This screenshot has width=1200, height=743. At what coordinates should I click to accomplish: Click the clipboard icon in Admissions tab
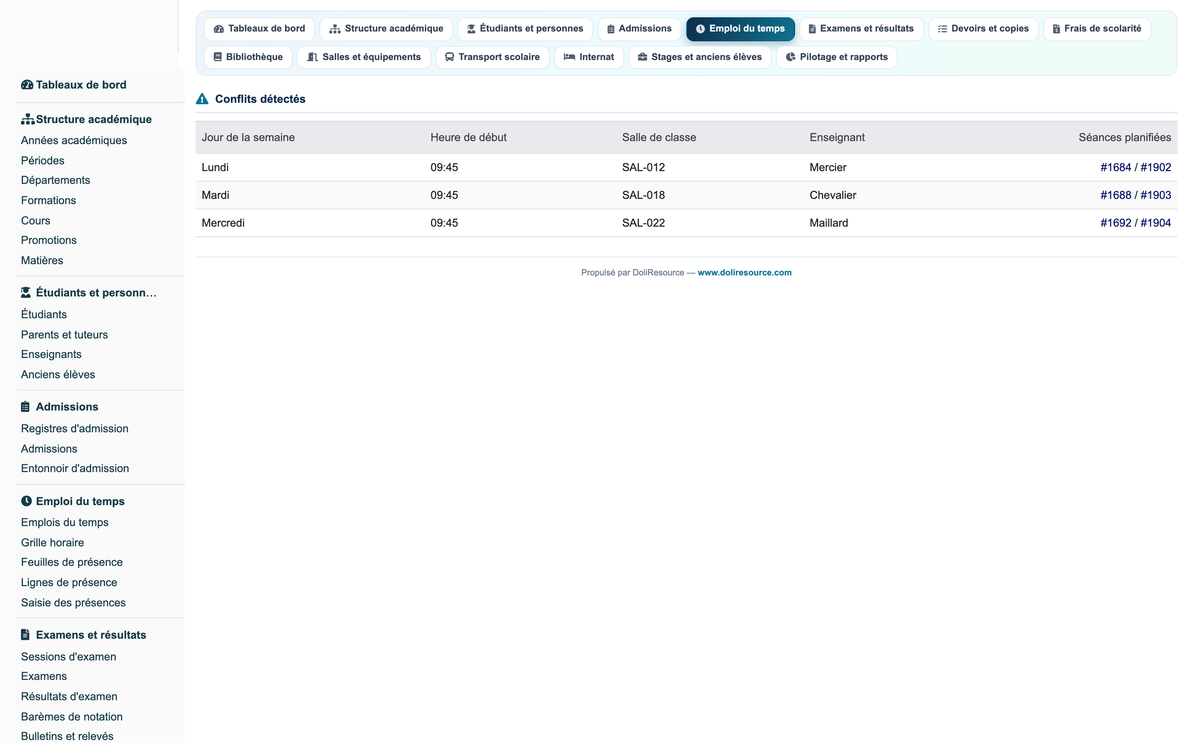coord(611,29)
